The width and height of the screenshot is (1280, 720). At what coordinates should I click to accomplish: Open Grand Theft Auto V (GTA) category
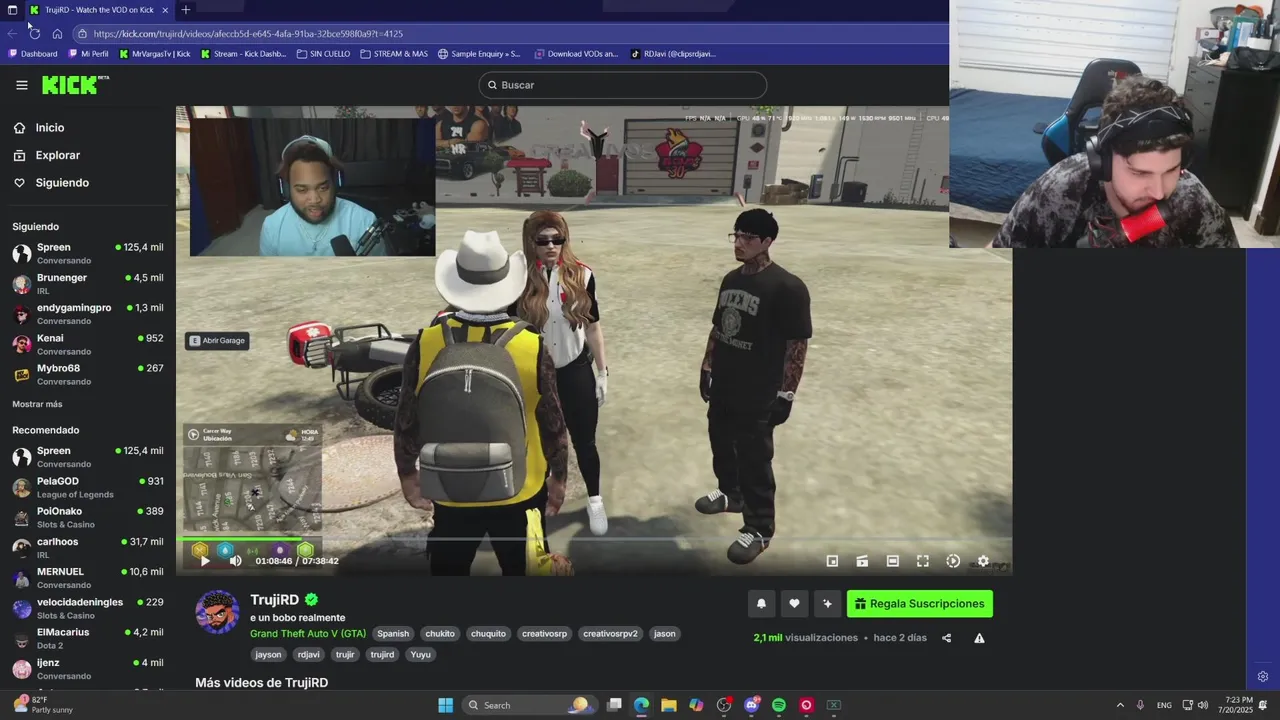[308, 634]
